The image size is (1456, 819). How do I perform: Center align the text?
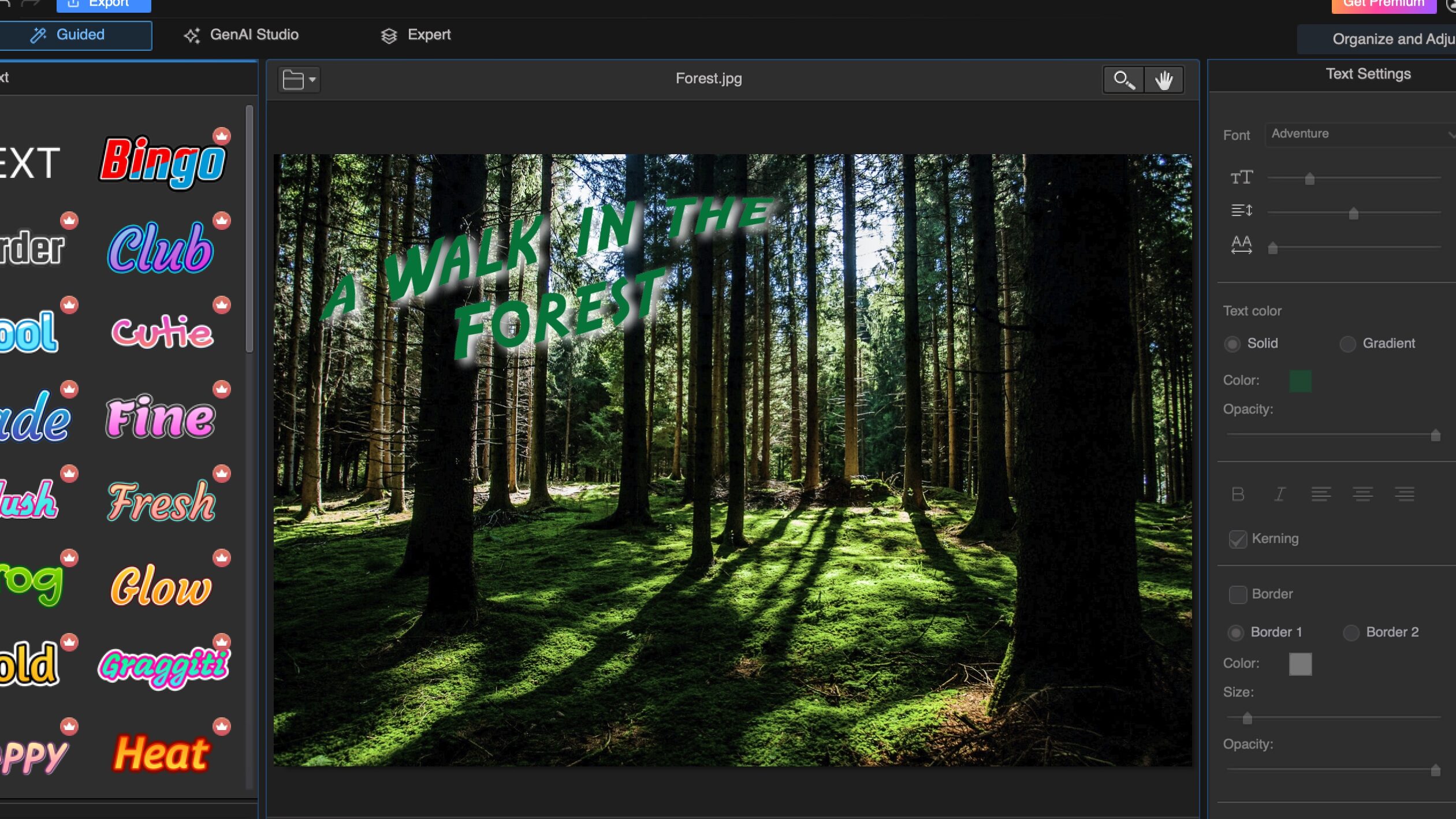coord(1362,494)
